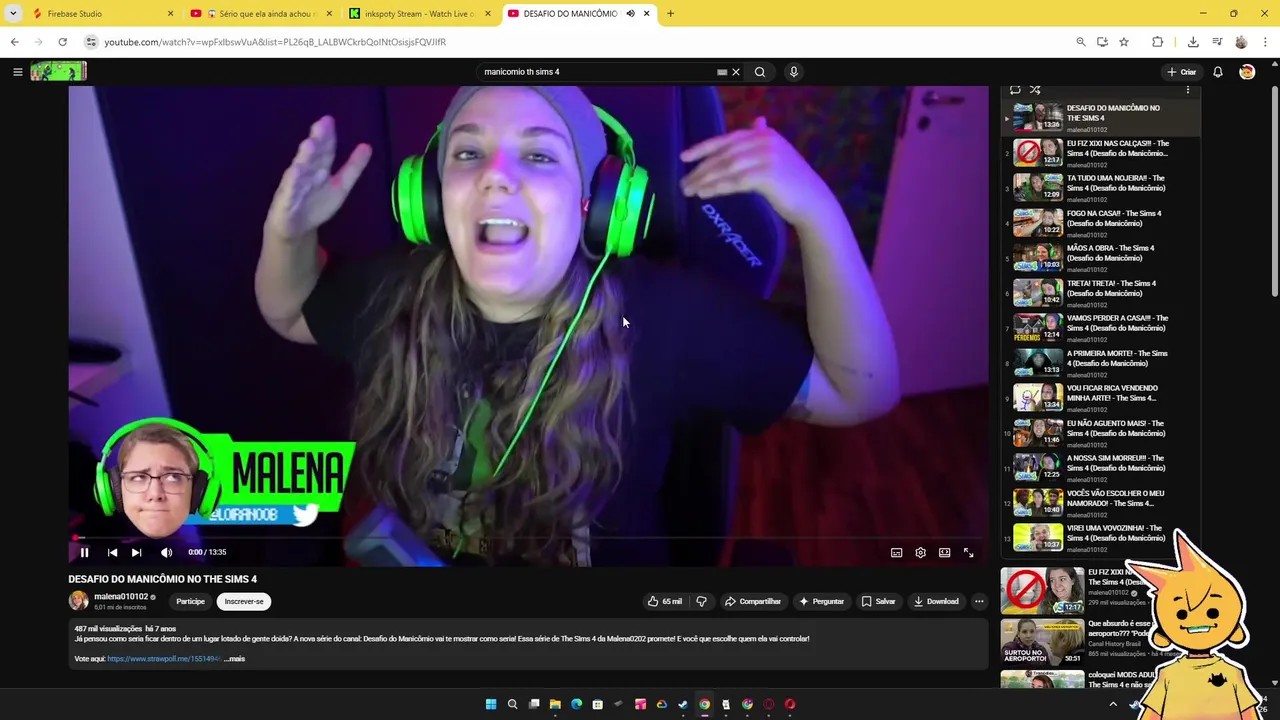Image resolution: width=1280 pixels, height=720 pixels.
Task: Open zoom magnifier in address bar
Action: pyautogui.click(x=1081, y=42)
